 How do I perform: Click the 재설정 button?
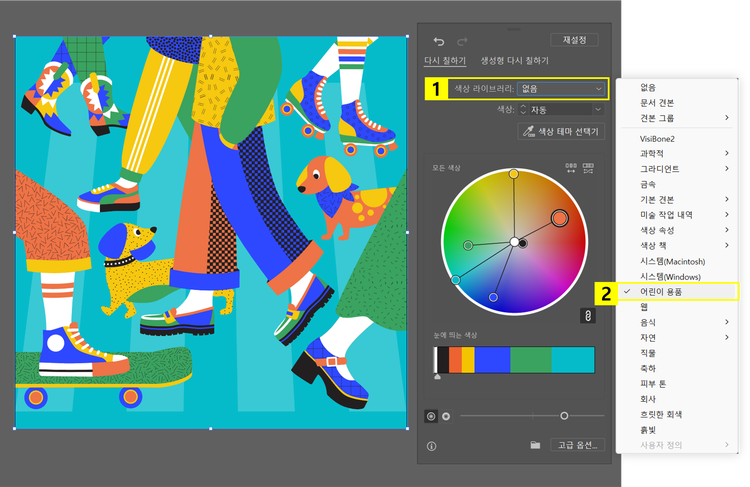[574, 40]
